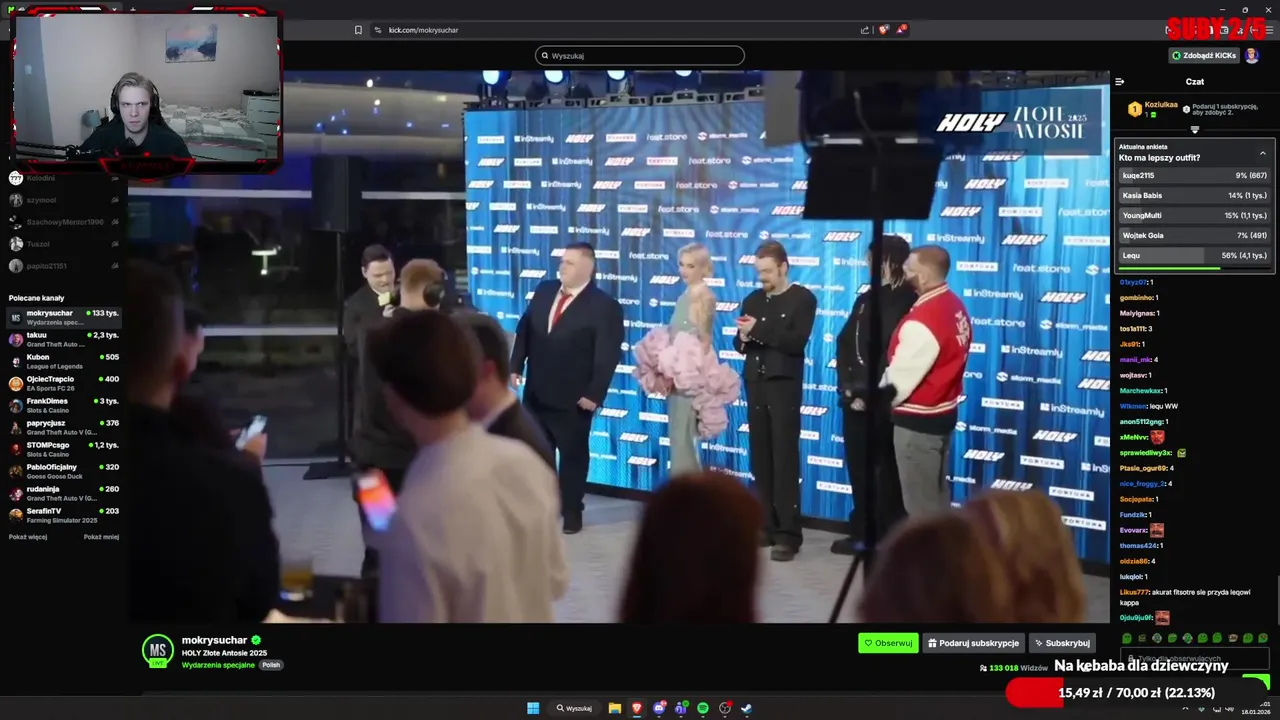
Task: Open OjciecTrapcio recommended channel
Action: 64,383
